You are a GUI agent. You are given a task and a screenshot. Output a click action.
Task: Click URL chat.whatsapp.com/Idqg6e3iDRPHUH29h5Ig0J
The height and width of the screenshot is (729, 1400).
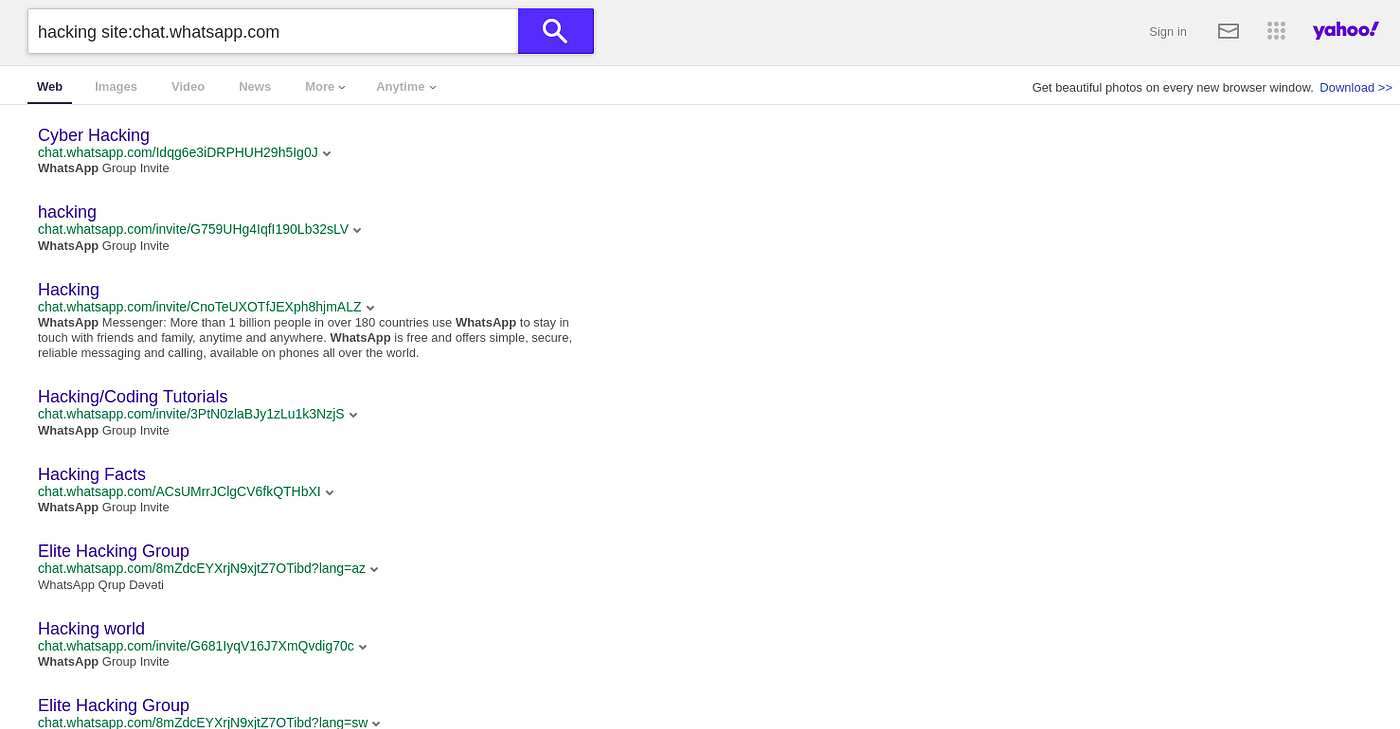pyautogui.click(x=178, y=152)
